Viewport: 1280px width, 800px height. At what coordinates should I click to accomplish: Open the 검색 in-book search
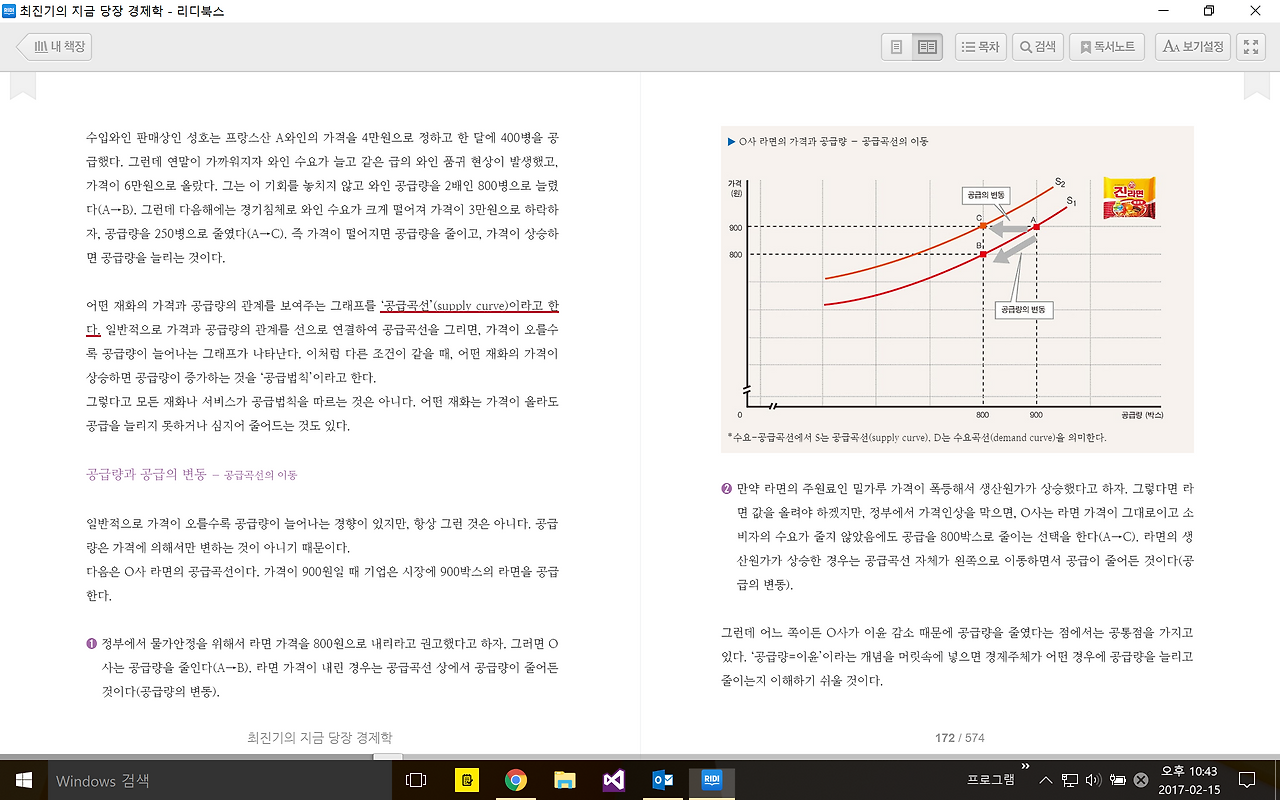(1037, 46)
